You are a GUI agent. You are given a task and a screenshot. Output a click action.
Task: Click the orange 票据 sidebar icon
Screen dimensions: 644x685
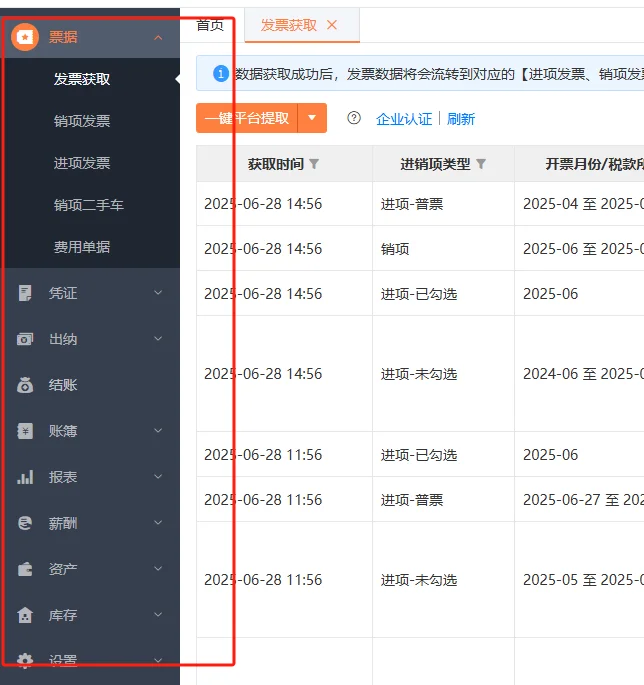[25, 37]
